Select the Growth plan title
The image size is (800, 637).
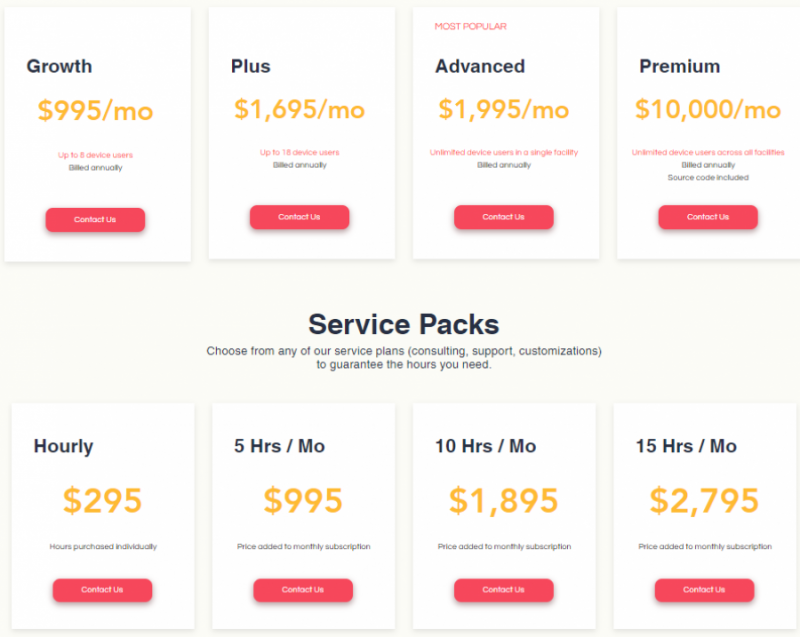(59, 66)
